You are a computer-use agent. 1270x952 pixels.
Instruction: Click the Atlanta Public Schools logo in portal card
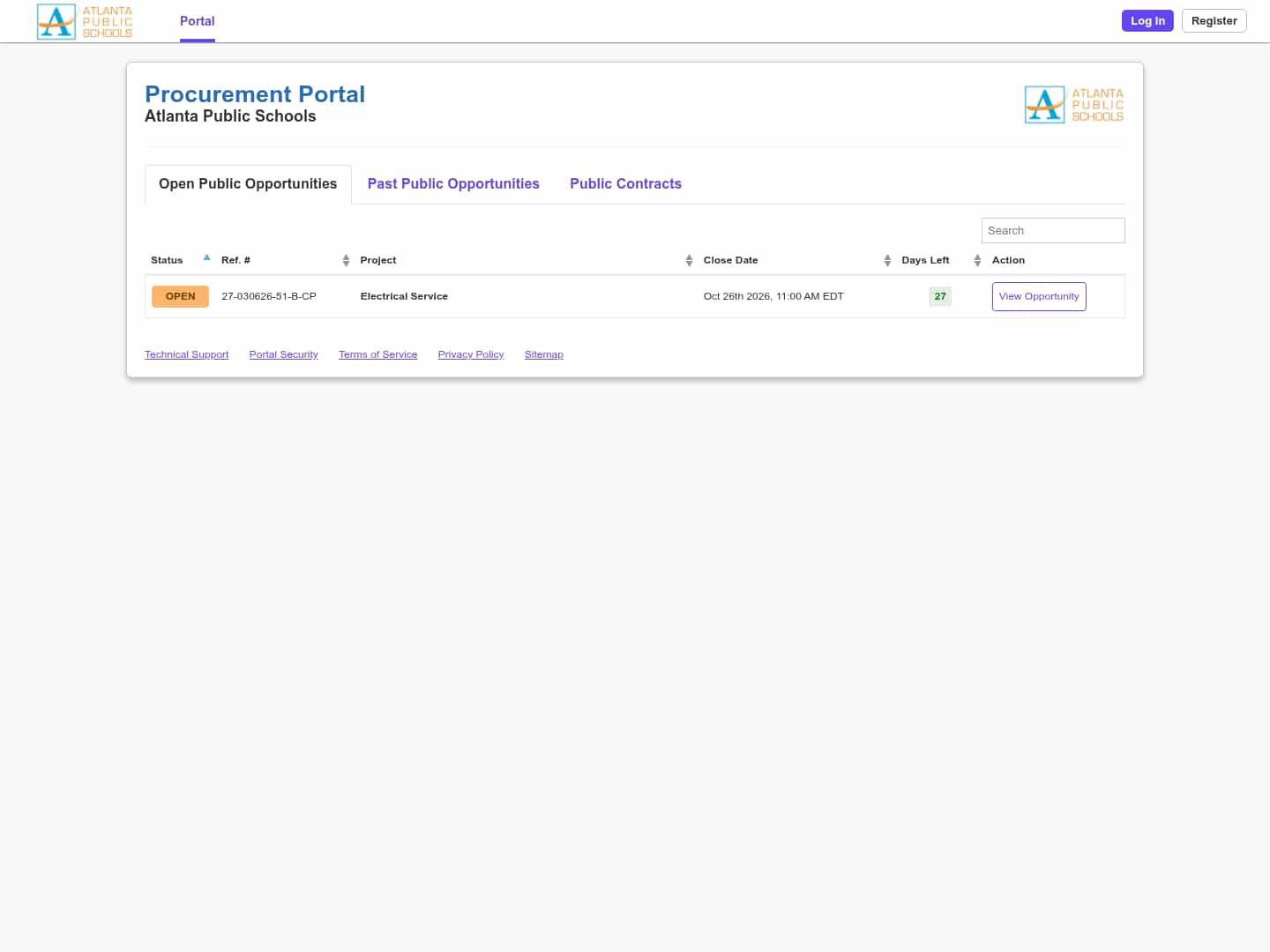(1074, 105)
